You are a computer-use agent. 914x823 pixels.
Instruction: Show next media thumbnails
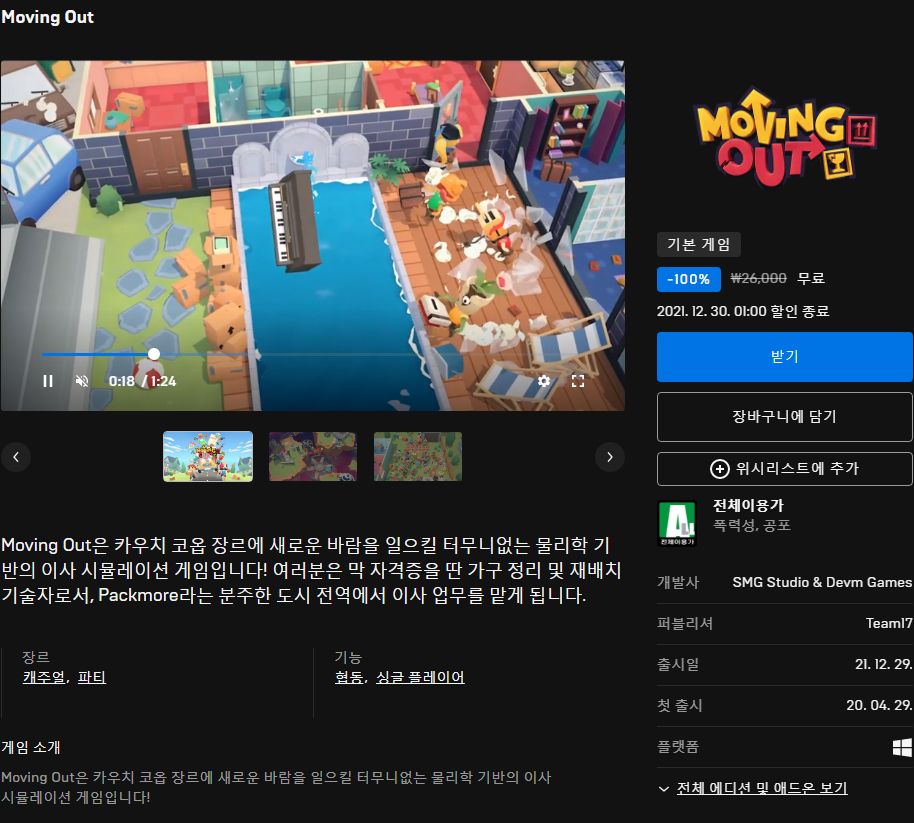click(x=610, y=457)
